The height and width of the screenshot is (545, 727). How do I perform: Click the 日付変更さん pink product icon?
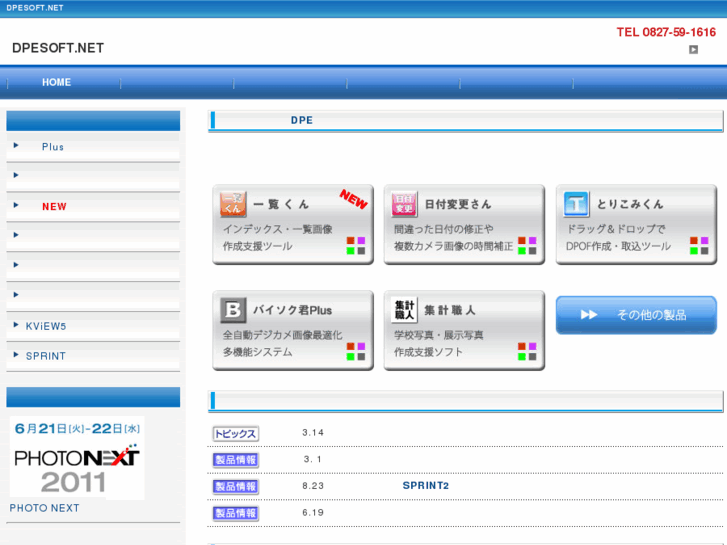pyautogui.click(x=404, y=204)
